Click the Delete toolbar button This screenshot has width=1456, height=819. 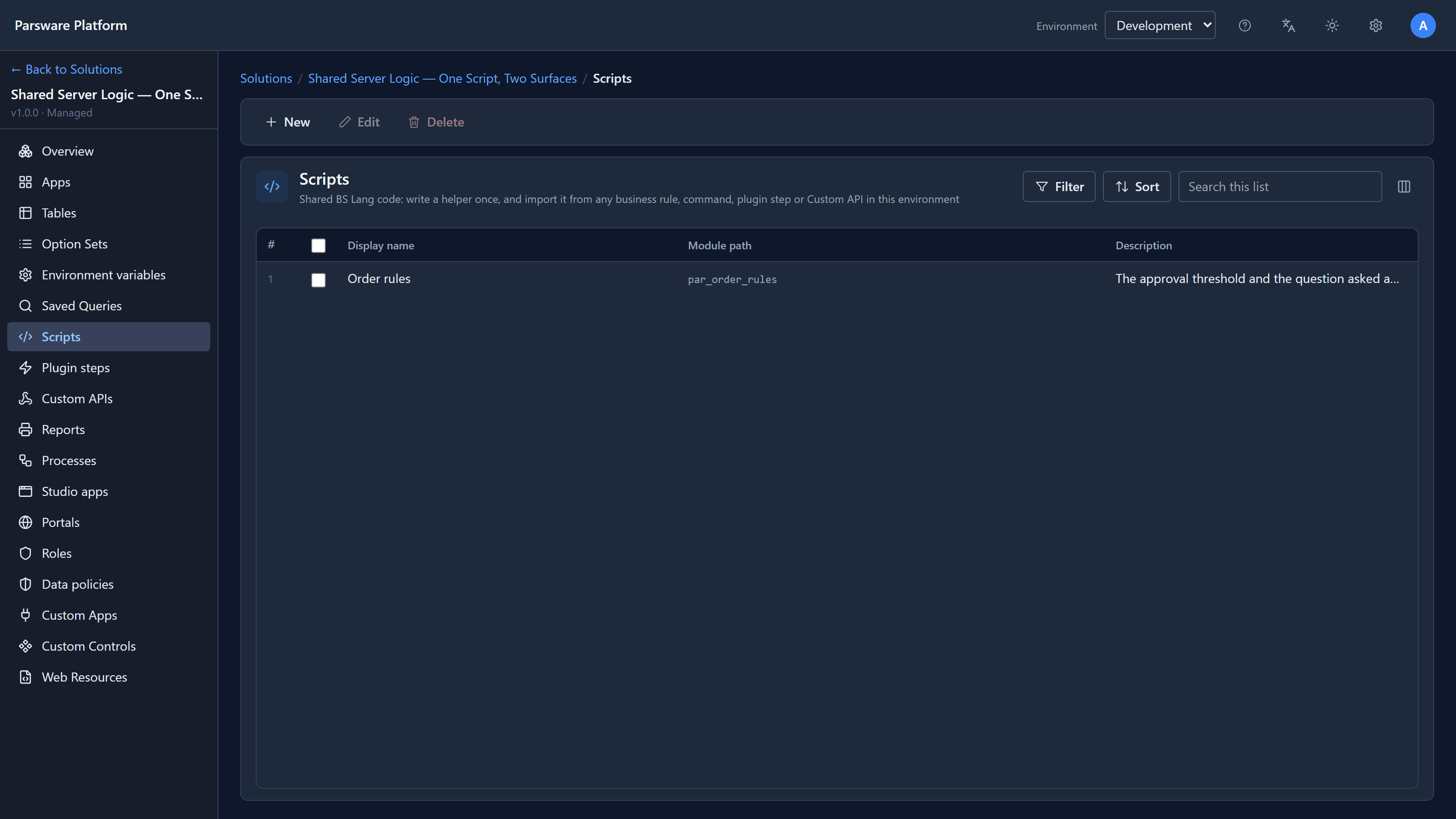point(436,122)
